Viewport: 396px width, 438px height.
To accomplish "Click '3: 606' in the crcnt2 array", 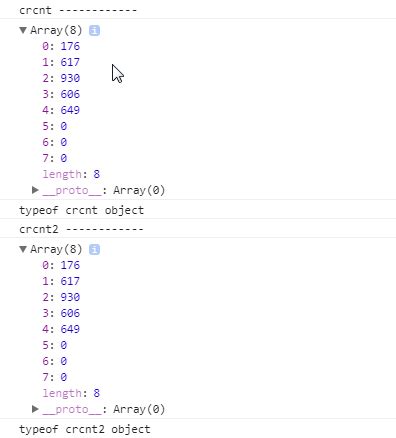I will point(61,313).
